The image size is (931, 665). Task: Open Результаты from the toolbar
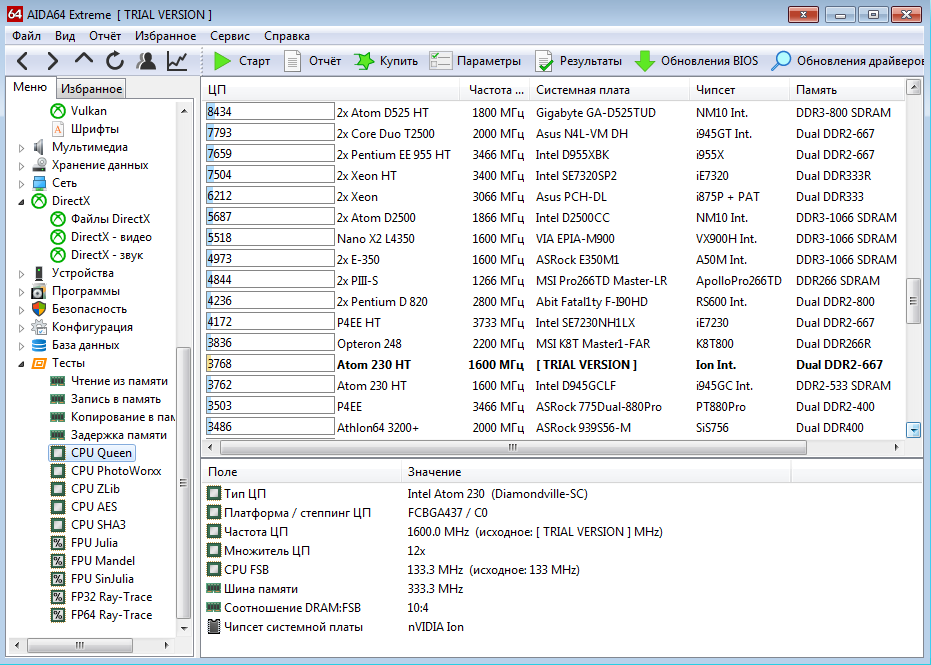click(578, 61)
